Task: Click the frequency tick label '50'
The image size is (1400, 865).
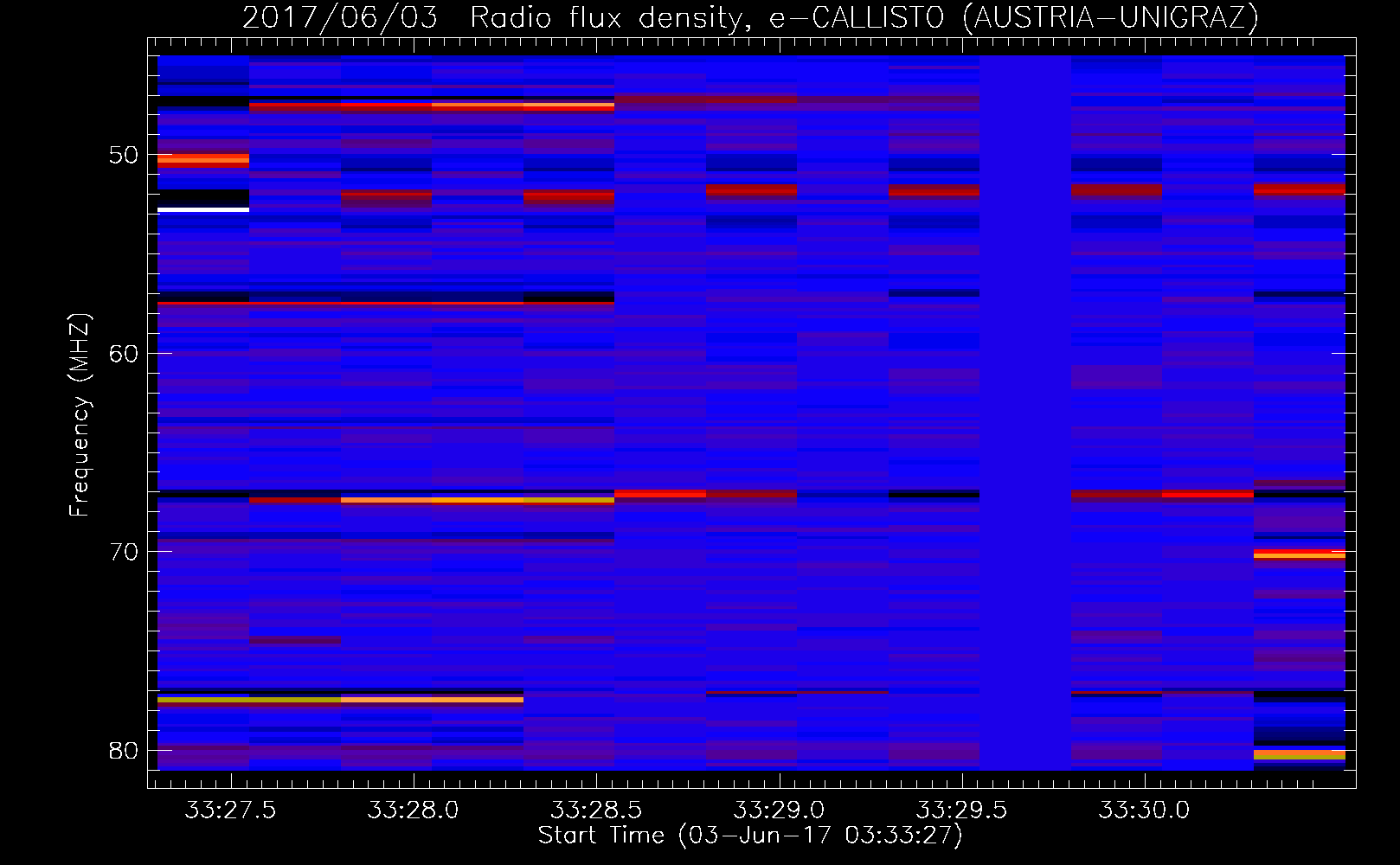Action: pyautogui.click(x=124, y=156)
